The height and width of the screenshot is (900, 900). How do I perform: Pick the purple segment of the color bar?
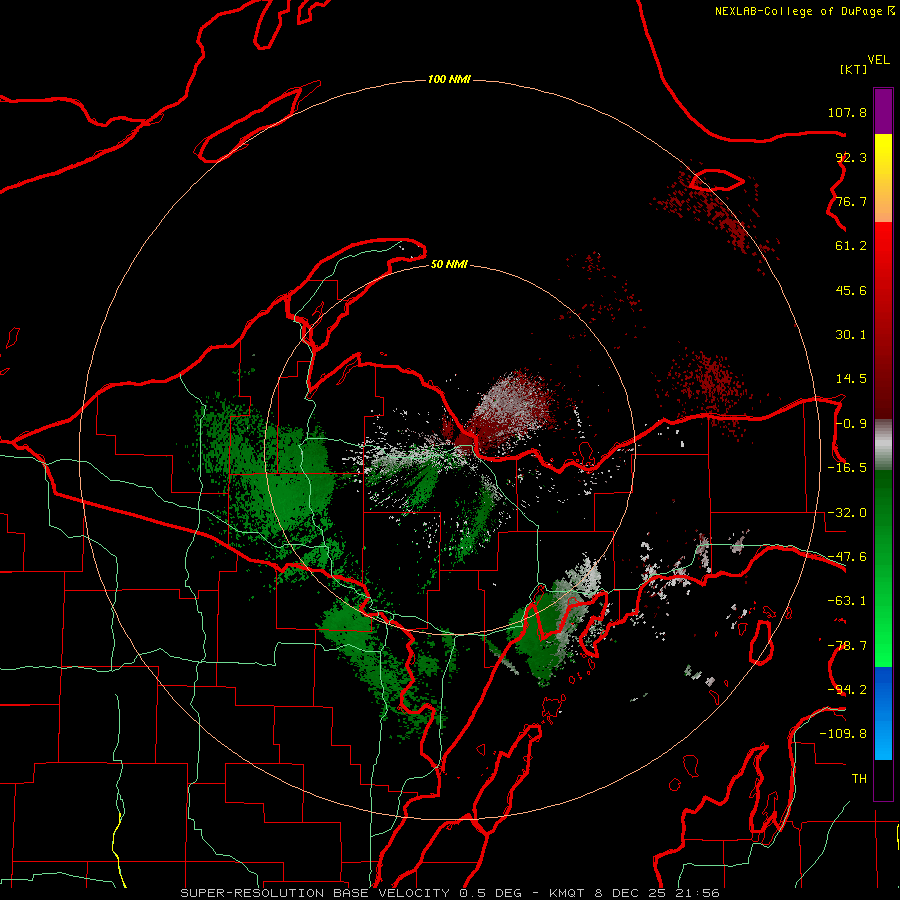click(x=883, y=111)
